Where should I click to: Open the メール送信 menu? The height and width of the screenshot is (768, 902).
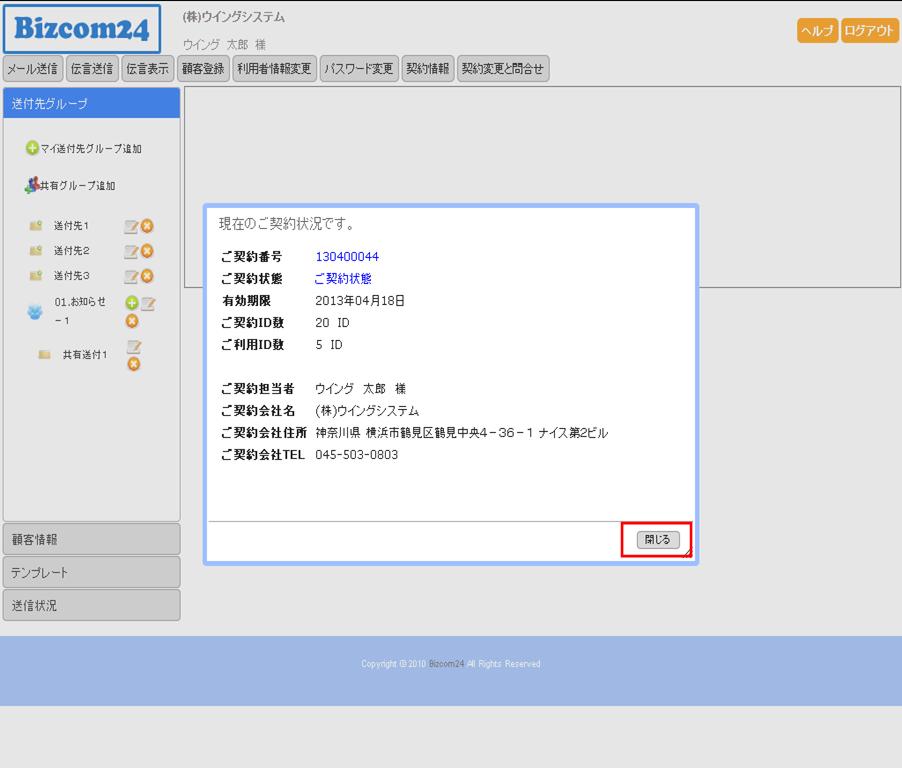tap(32, 69)
